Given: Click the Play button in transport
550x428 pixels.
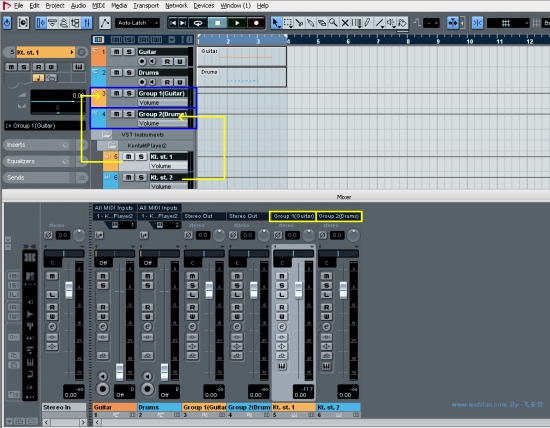Looking at the screenshot, I should (237, 23).
